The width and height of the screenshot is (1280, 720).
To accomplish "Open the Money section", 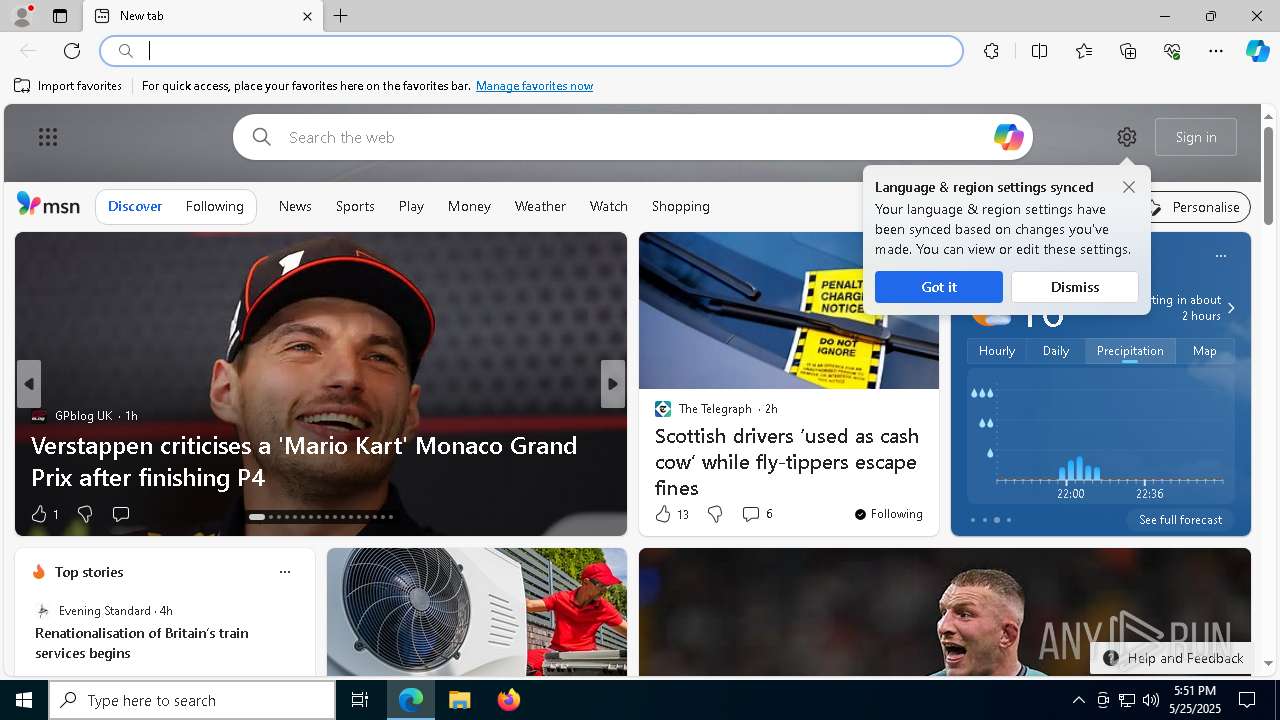I will coord(469,206).
